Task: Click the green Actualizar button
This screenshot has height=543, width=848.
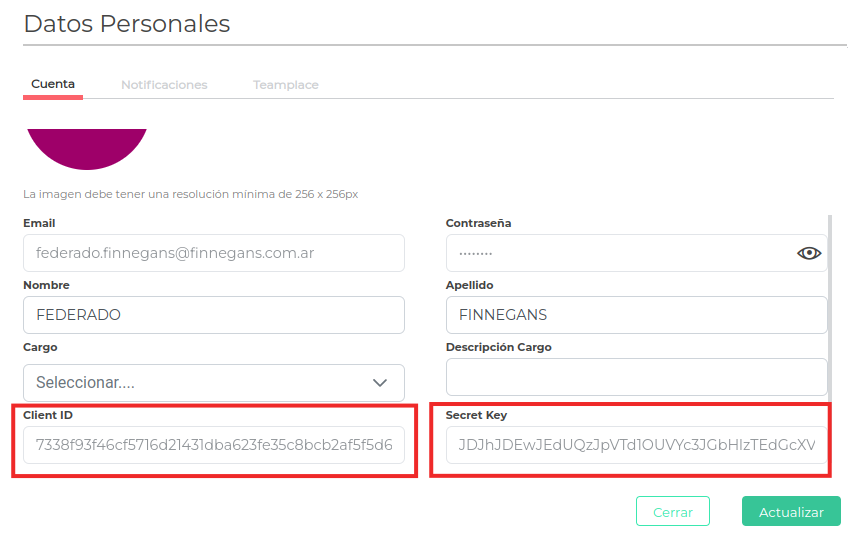Action: tap(791, 512)
